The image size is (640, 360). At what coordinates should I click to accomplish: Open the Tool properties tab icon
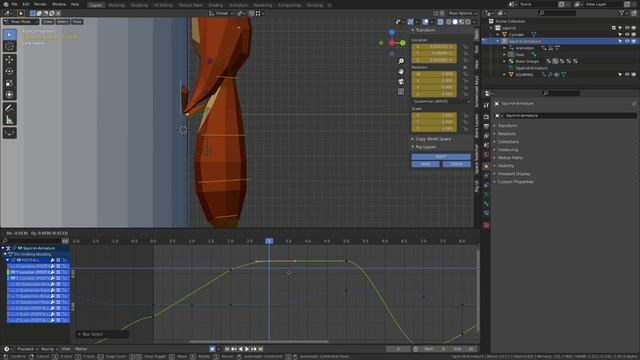pos(486,105)
